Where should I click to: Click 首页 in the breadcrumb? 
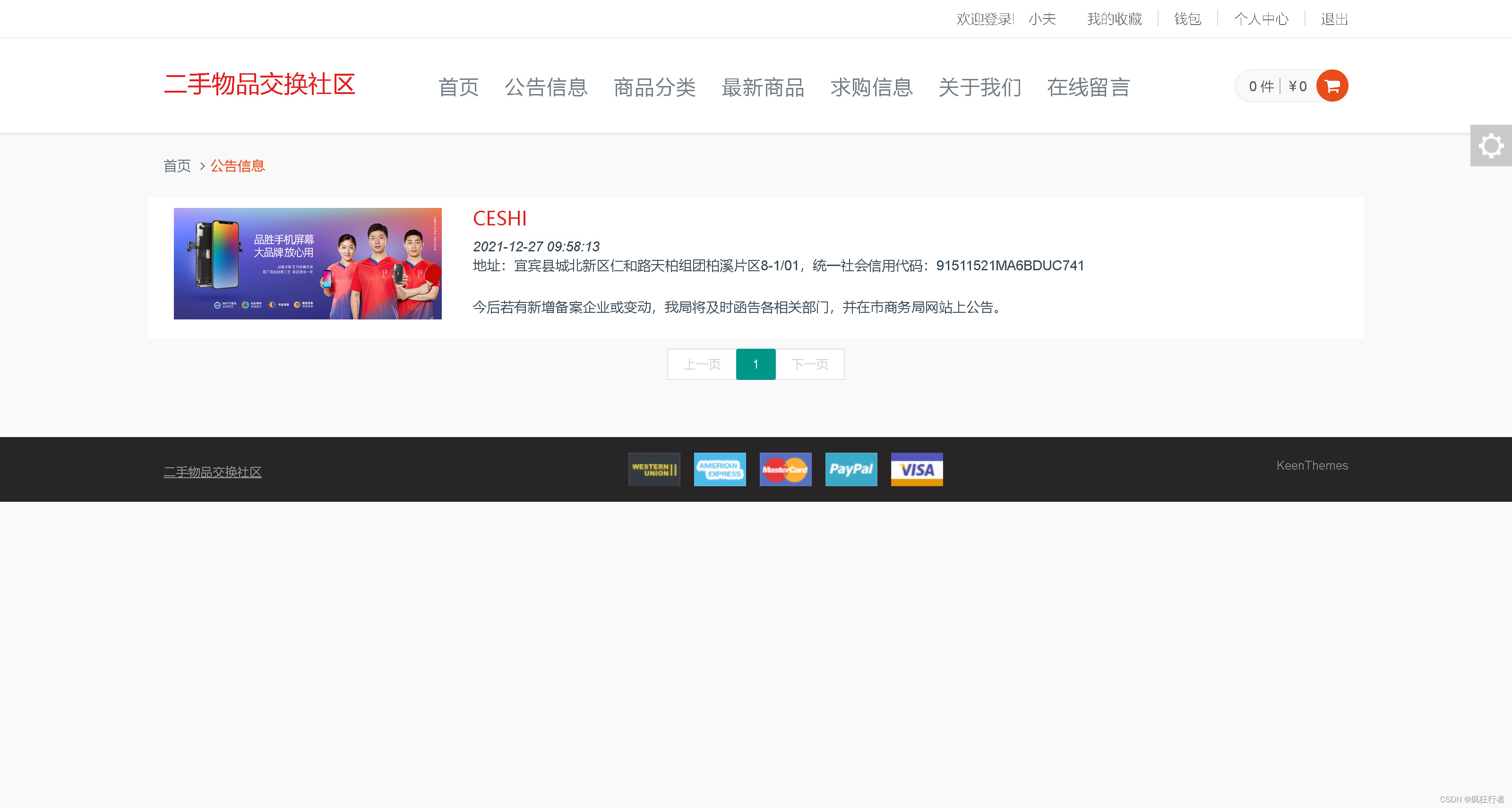point(177,166)
